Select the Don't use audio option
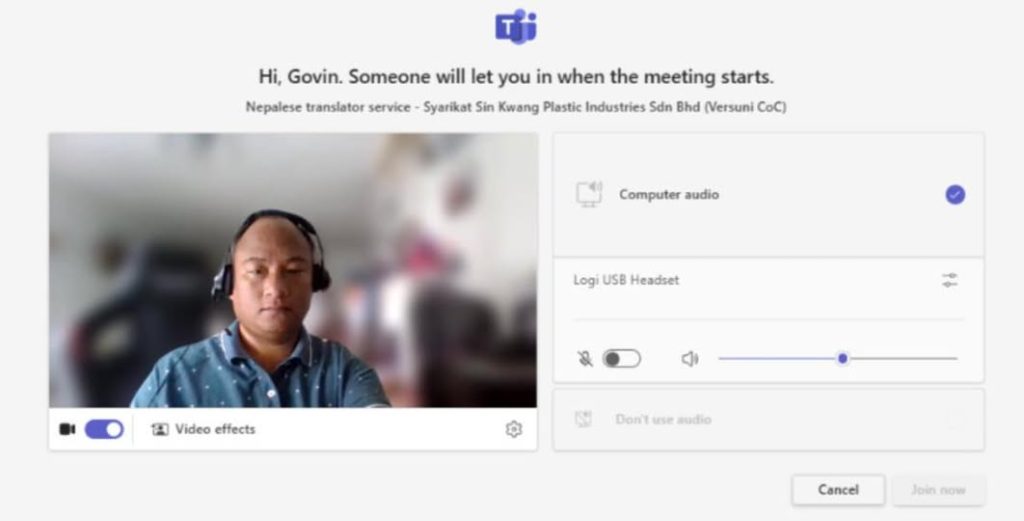This screenshot has height=521, width=1024. pyautogui.click(x=768, y=419)
